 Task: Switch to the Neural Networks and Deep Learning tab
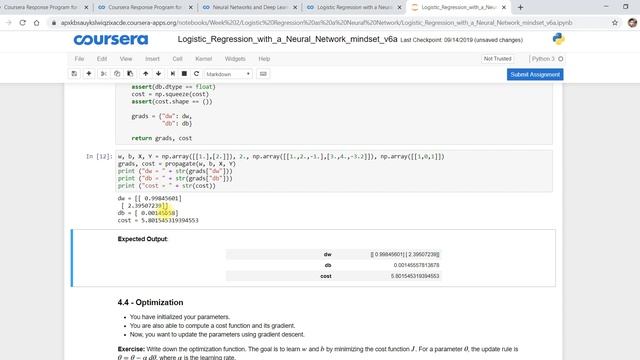250,7
